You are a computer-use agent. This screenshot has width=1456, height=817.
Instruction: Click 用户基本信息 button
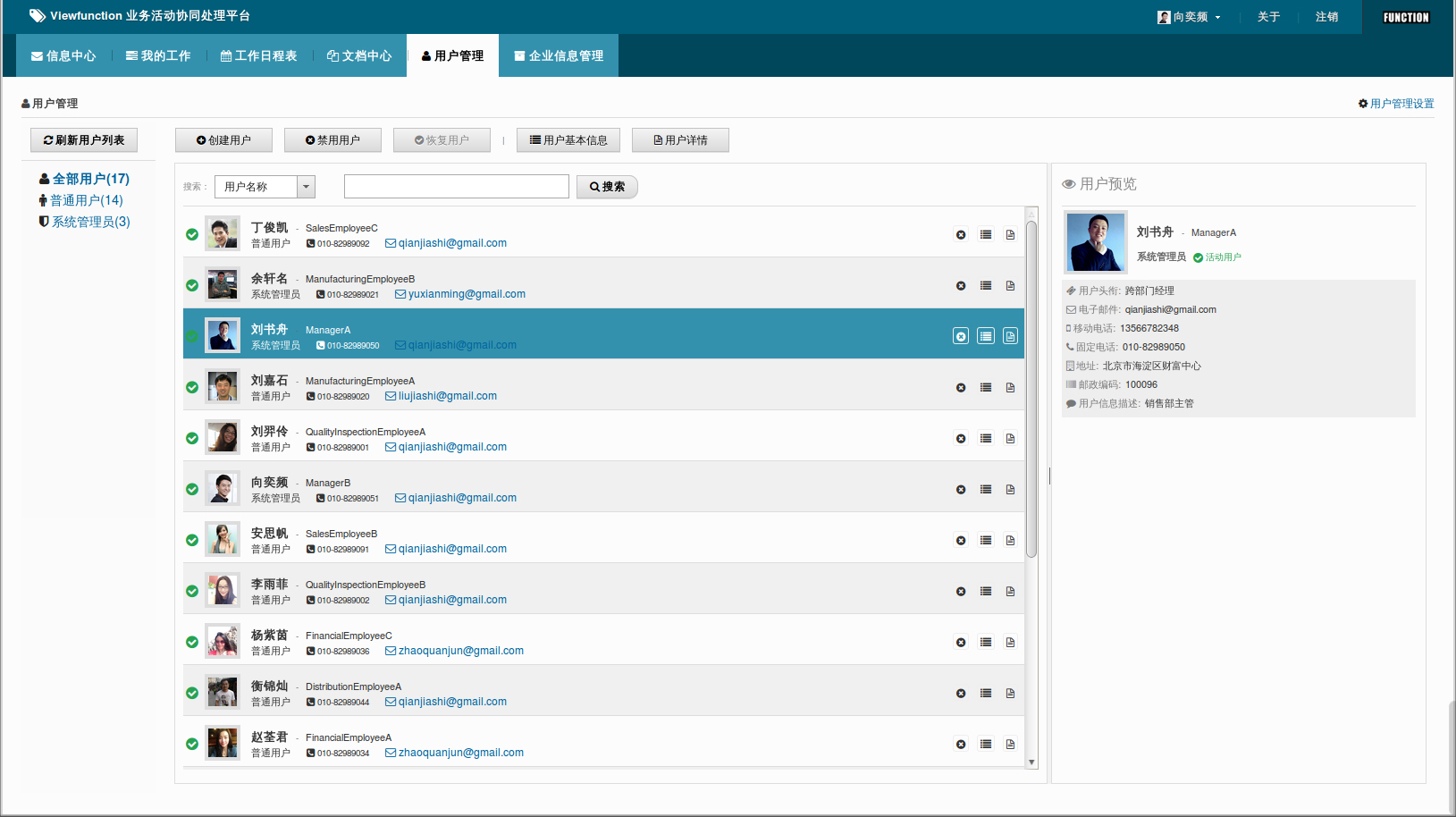point(568,140)
